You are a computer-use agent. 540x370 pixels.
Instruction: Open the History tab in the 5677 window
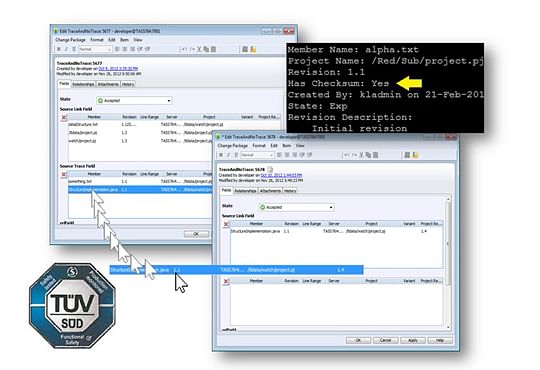[x=128, y=84]
